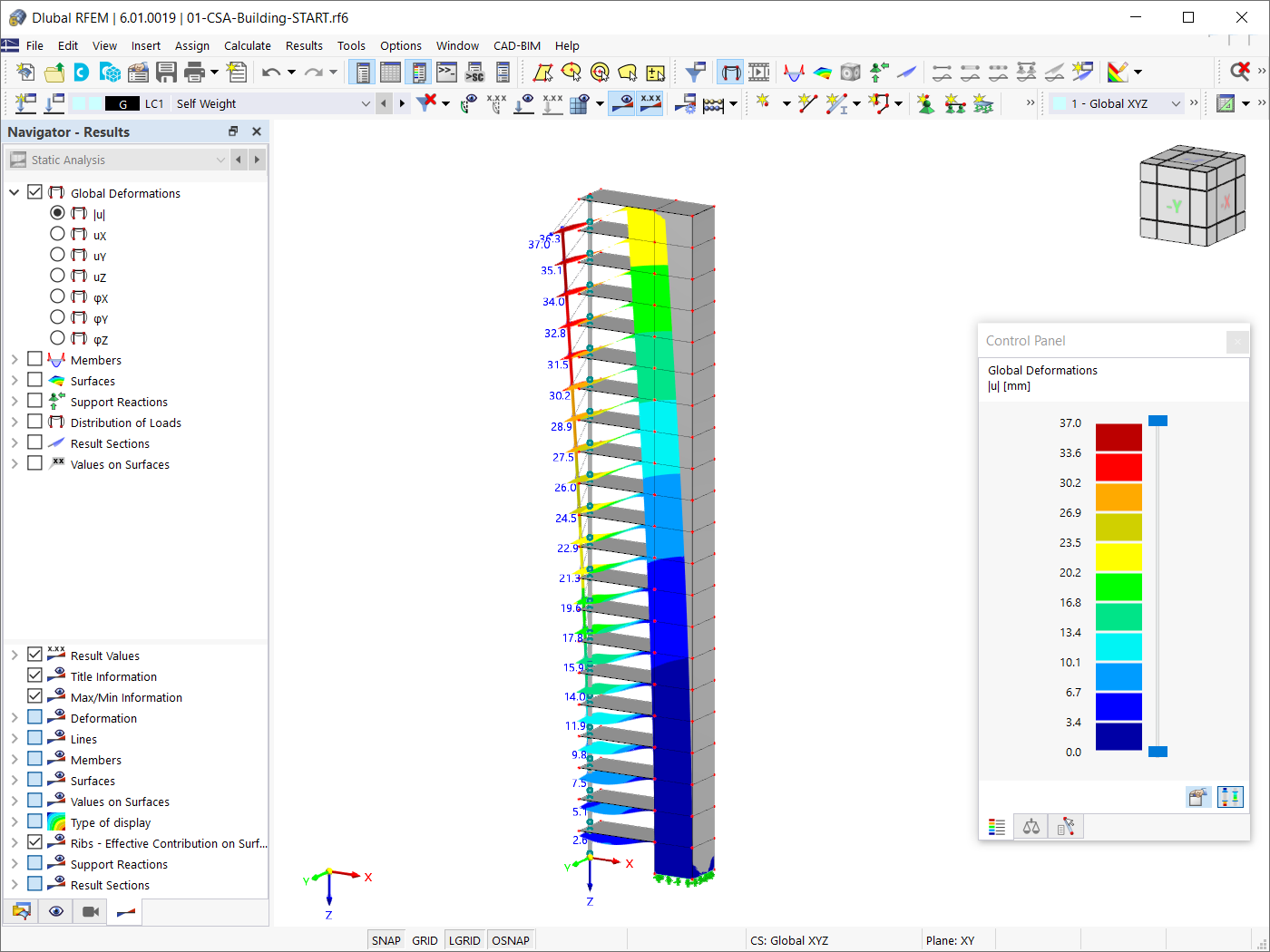Toggle the OSNAP status bar button
This screenshot has width=1270, height=952.
pyautogui.click(x=511, y=940)
